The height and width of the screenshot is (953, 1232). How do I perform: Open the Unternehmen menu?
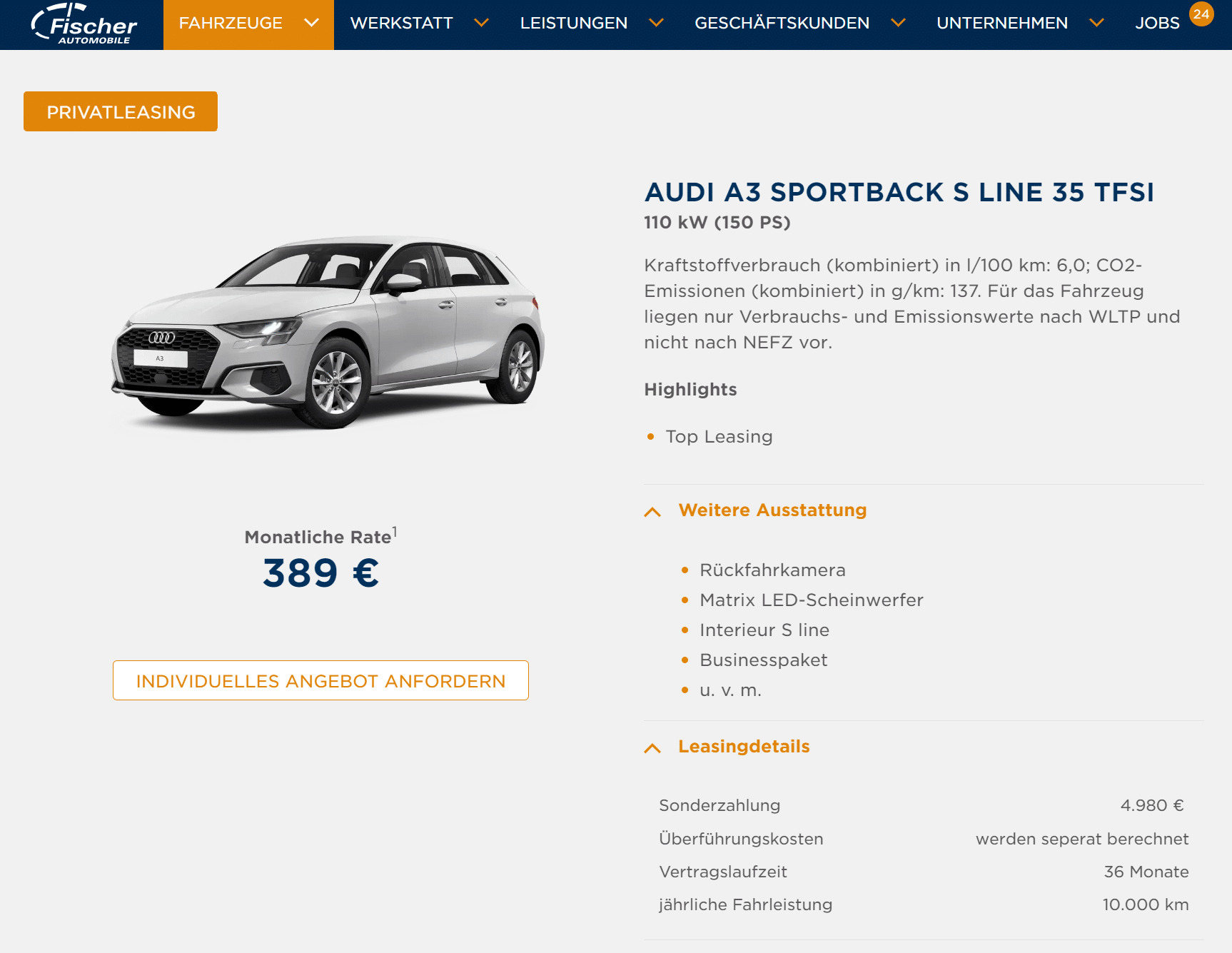1002,23
